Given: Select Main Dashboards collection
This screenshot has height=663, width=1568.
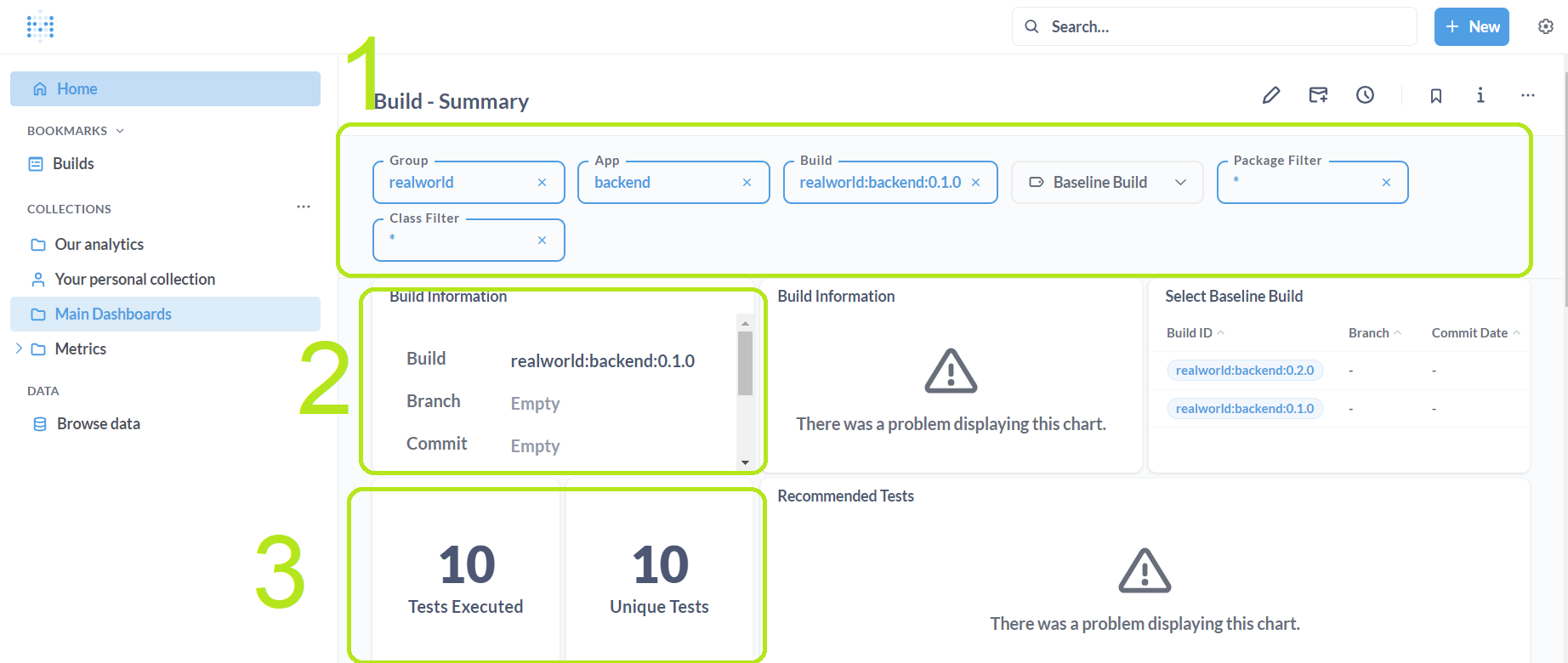Looking at the screenshot, I should (x=165, y=314).
